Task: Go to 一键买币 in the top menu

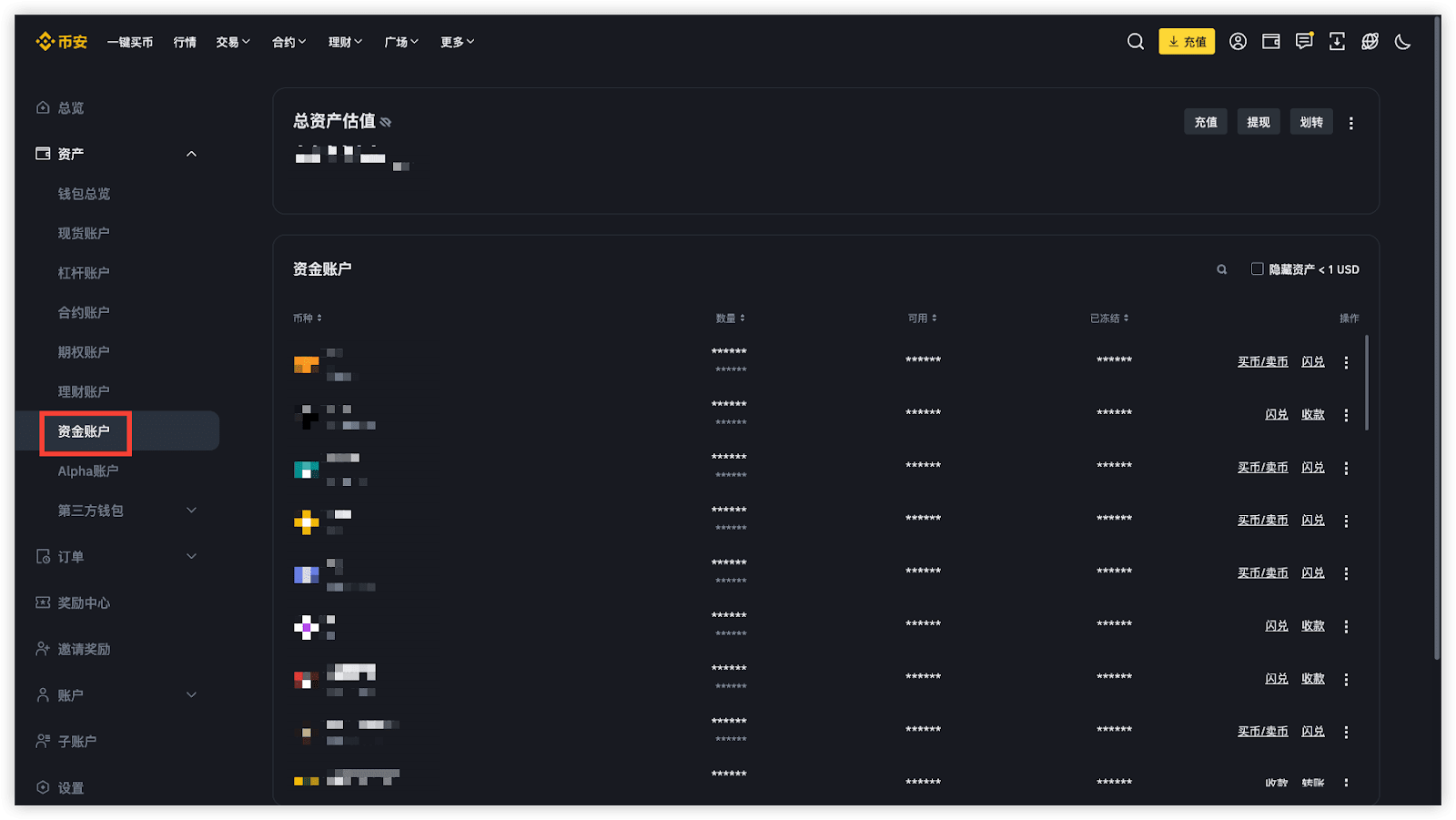Action: tap(130, 42)
